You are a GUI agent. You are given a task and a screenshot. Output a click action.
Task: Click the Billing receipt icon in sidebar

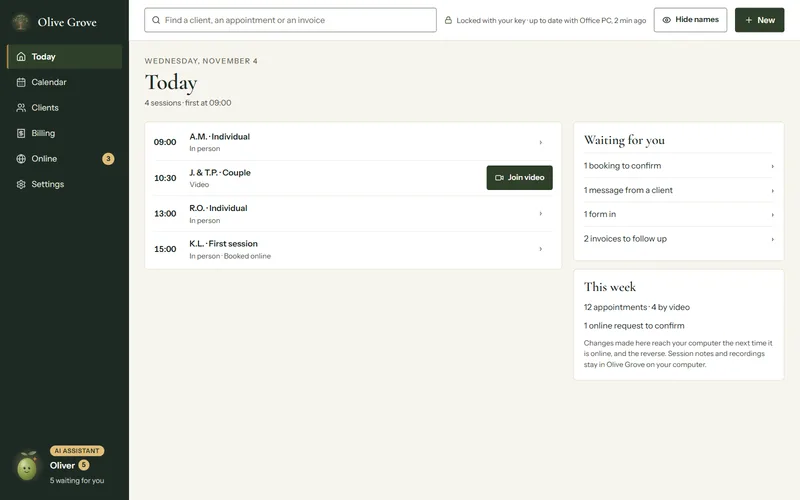point(21,133)
